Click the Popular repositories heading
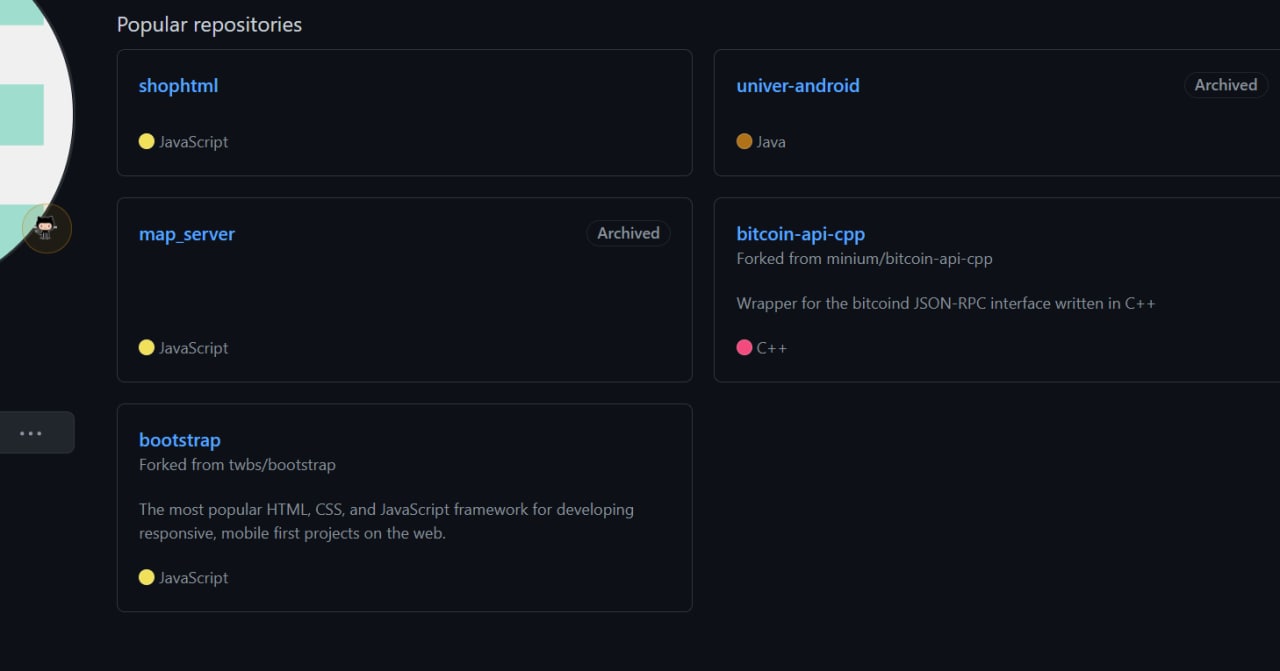 coord(209,25)
